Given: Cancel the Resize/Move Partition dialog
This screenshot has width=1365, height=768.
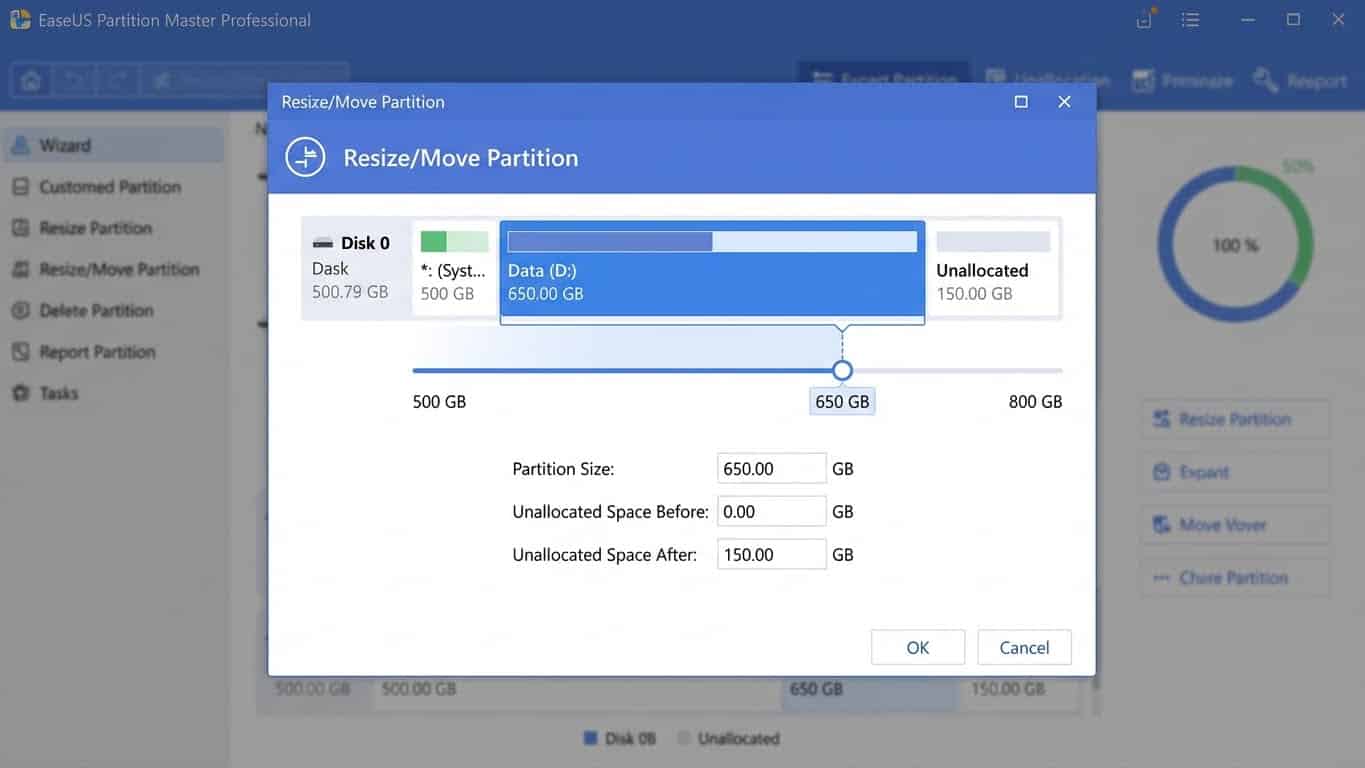Looking at the screenshot, I should coord(1024,647).
